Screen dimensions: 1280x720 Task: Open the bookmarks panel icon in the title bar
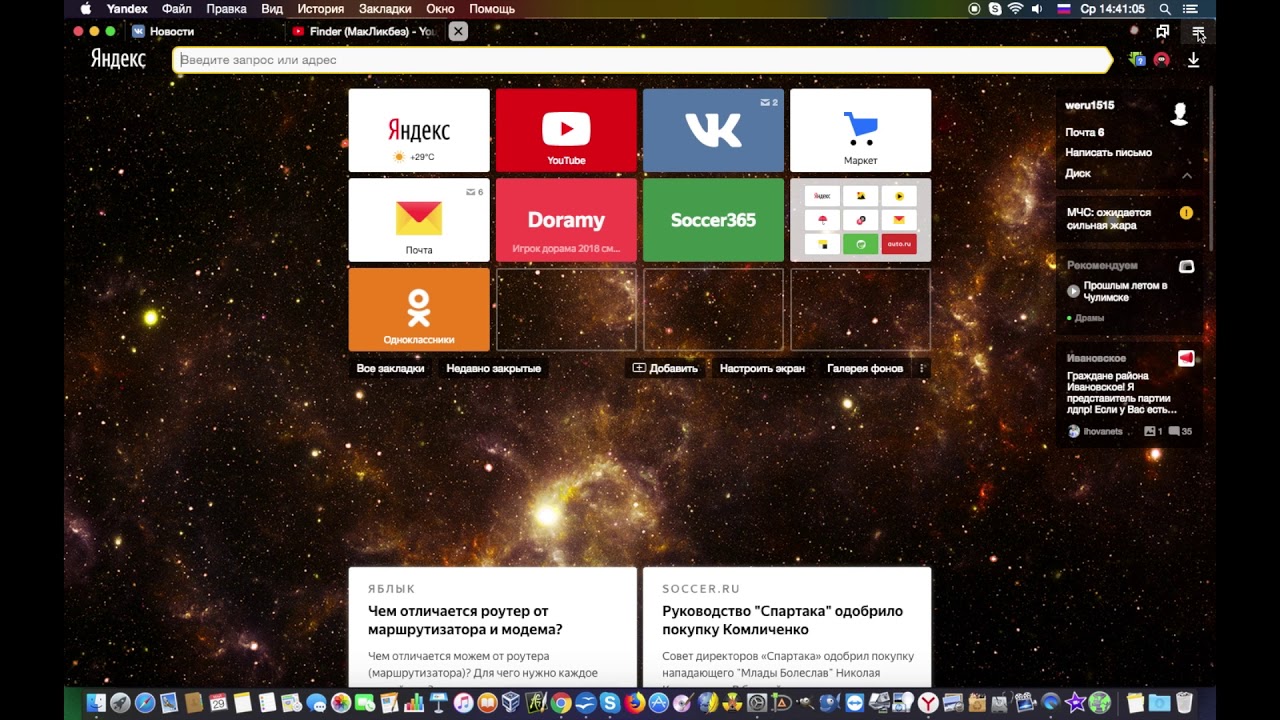pos(1162,32)
